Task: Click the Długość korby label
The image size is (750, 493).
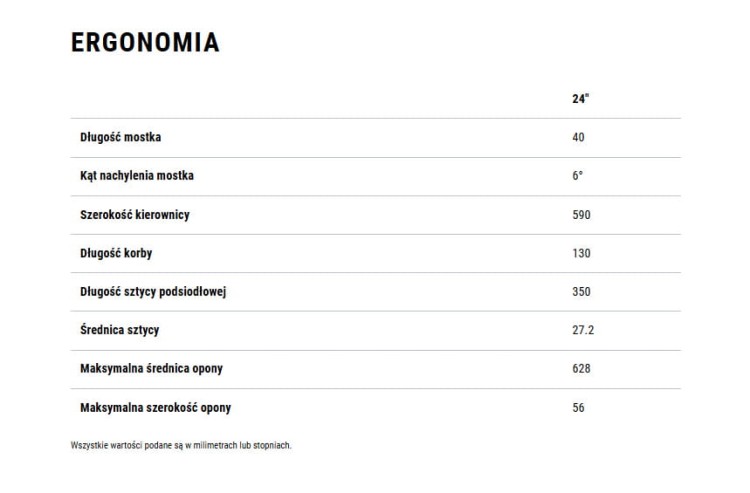Action: 116,253
